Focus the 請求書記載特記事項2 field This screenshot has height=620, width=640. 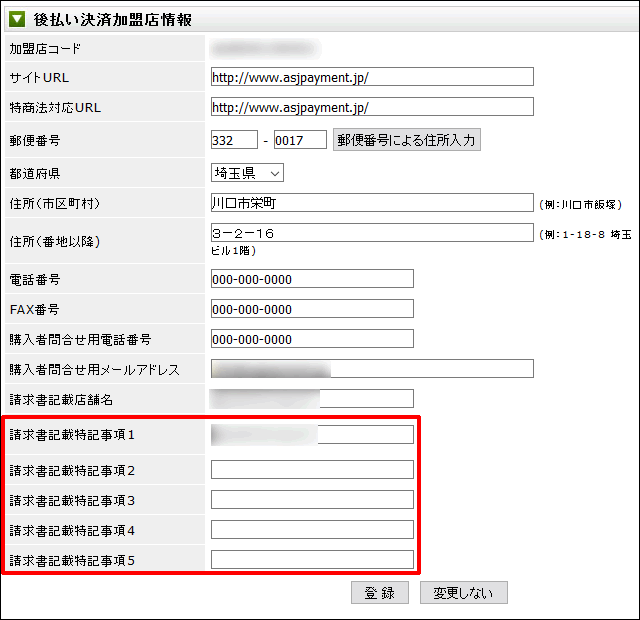312,470
